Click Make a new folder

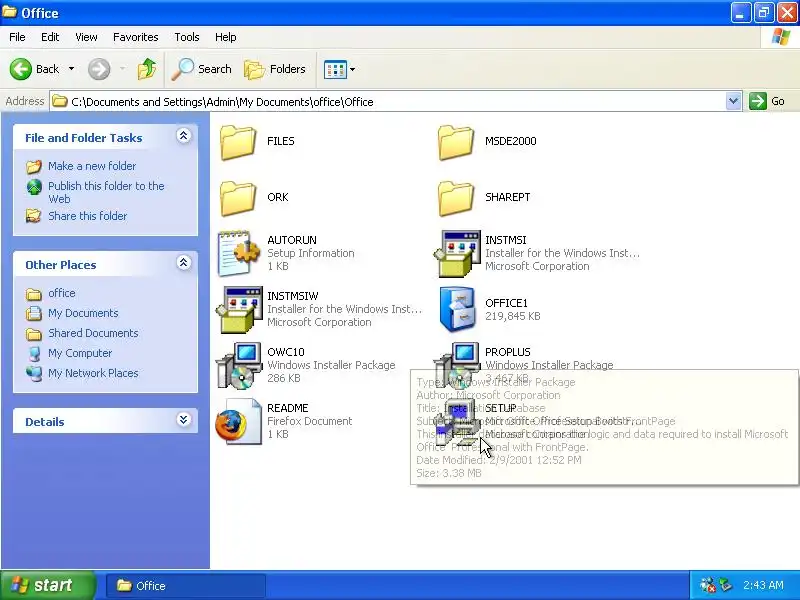coord(92,166)
